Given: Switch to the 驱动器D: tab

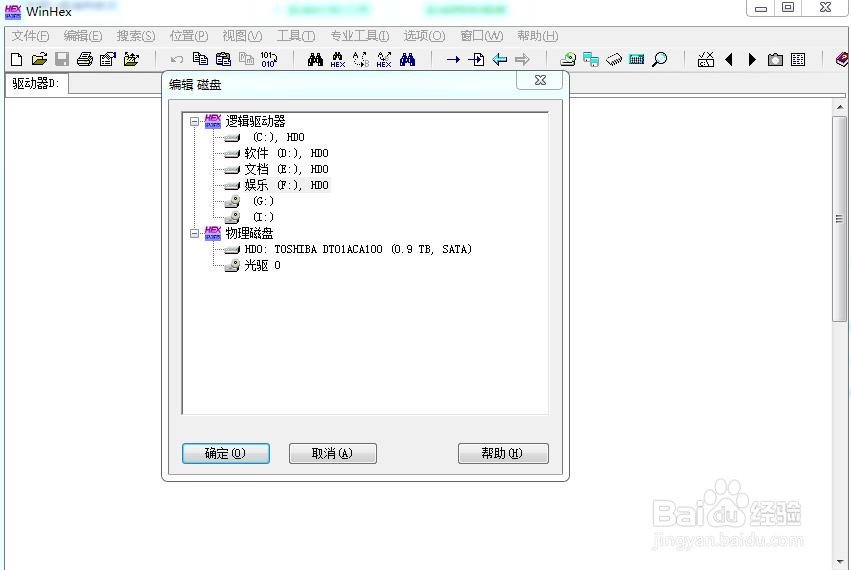Looking at the screenshot, I should (x=36, y=84).
